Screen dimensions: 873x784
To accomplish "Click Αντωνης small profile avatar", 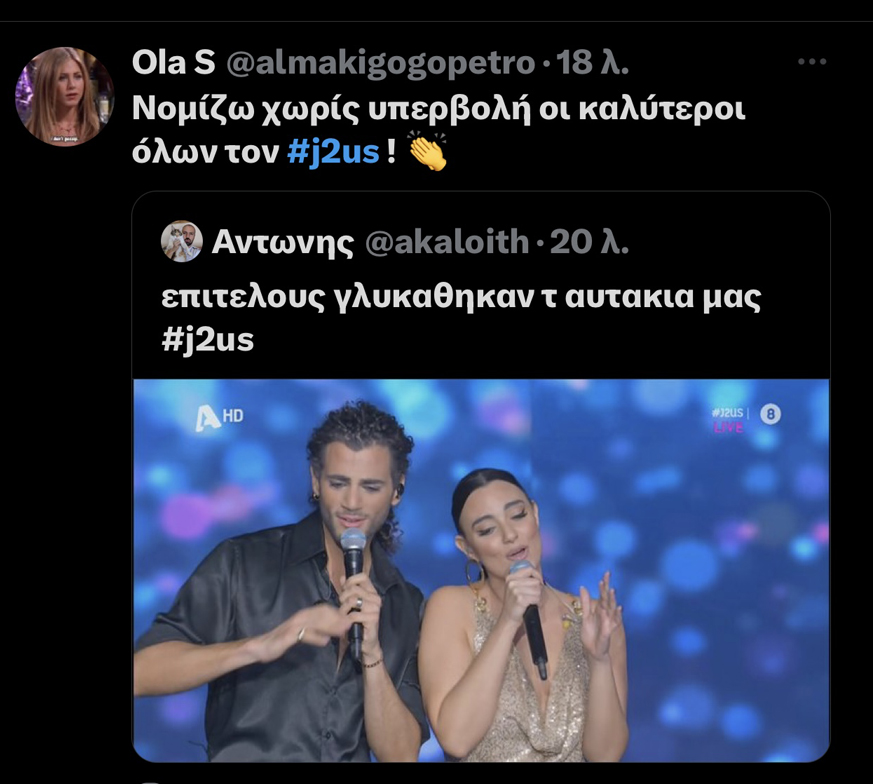I will pos(182,241).
